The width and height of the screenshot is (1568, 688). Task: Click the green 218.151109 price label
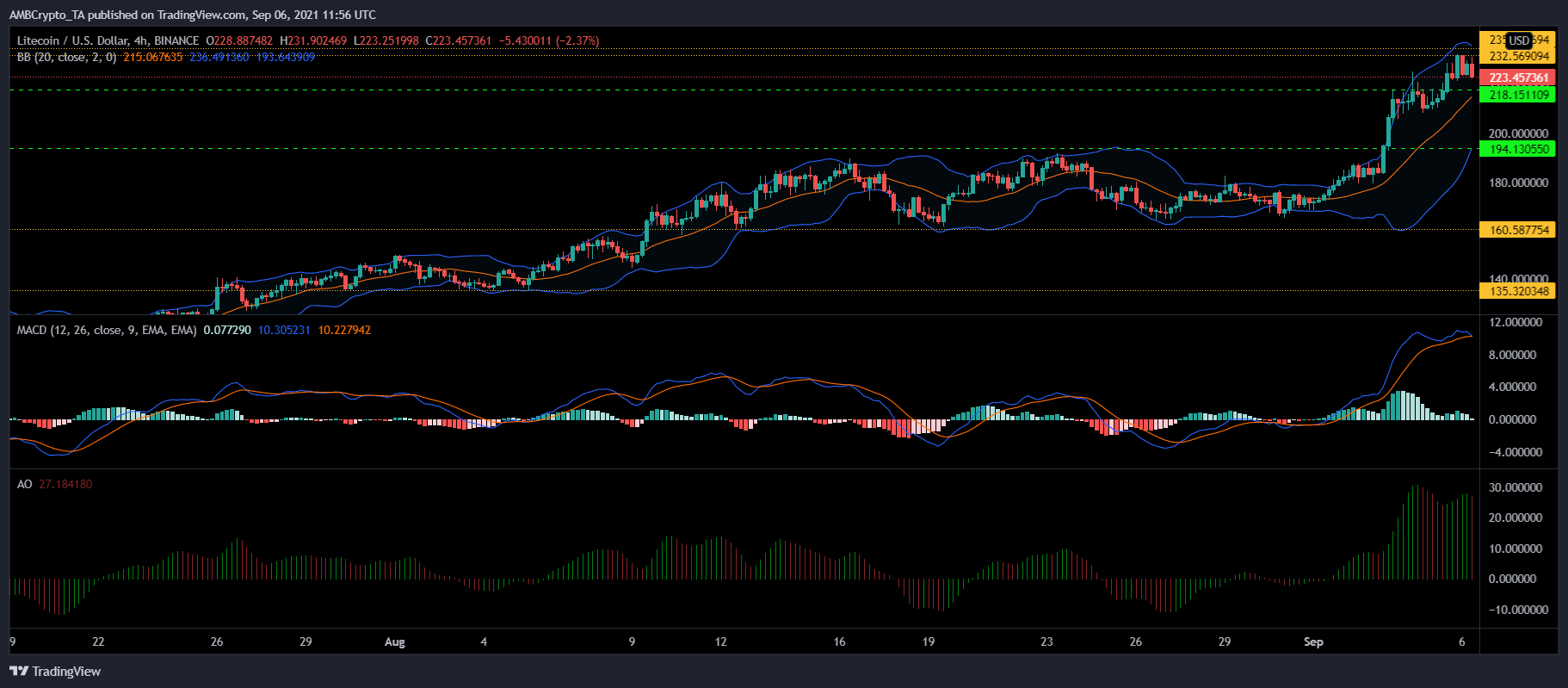[1519, 95]
